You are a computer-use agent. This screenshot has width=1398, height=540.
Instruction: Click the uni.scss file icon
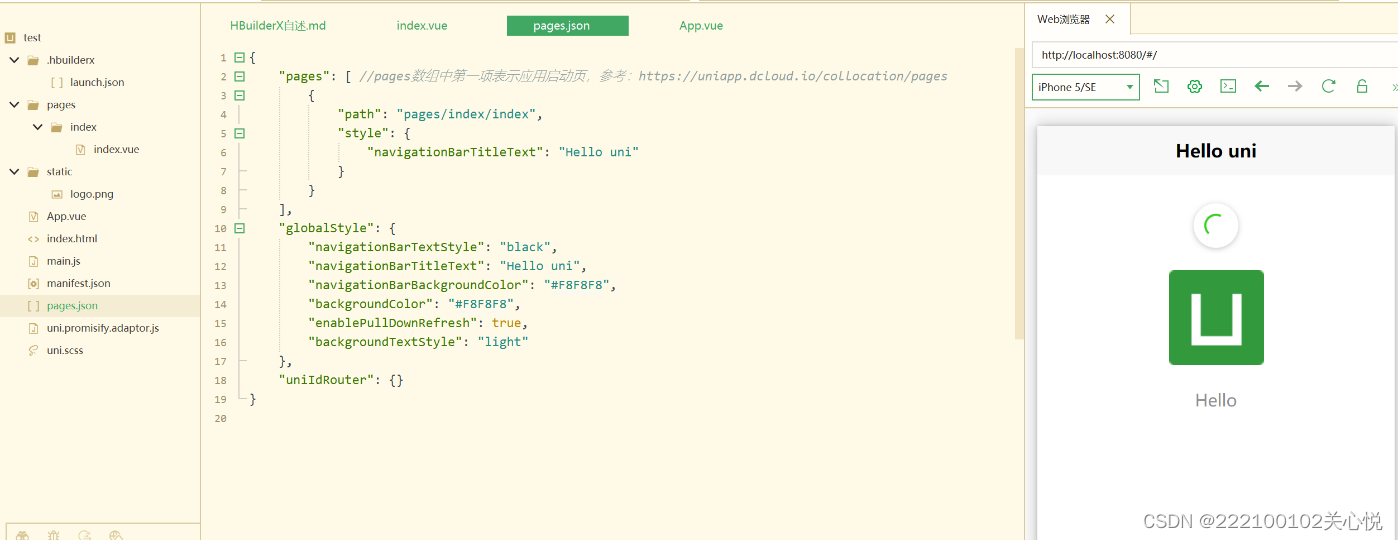(x=34, y=350)
